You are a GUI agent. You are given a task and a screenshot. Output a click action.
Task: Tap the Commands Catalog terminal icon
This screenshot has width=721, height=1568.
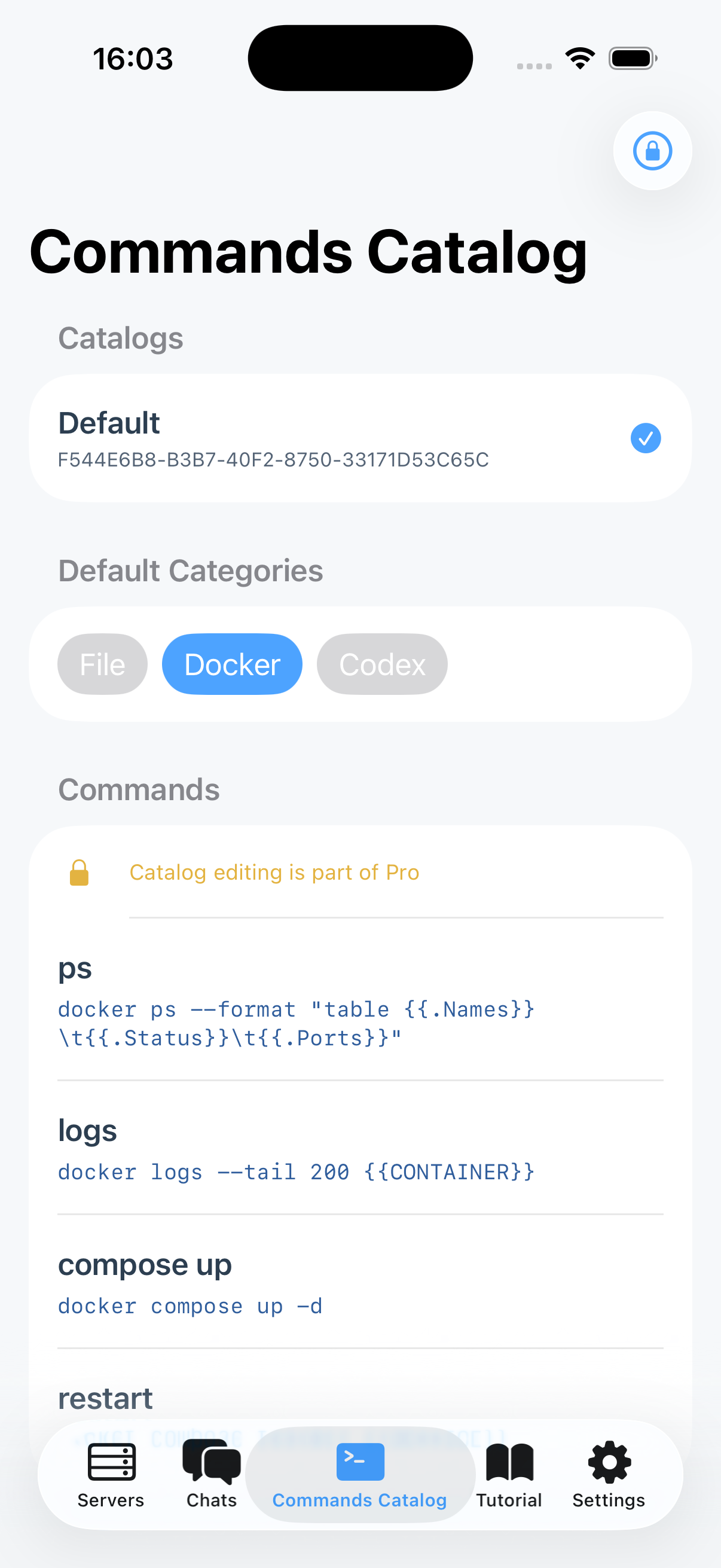point(359,1462)
